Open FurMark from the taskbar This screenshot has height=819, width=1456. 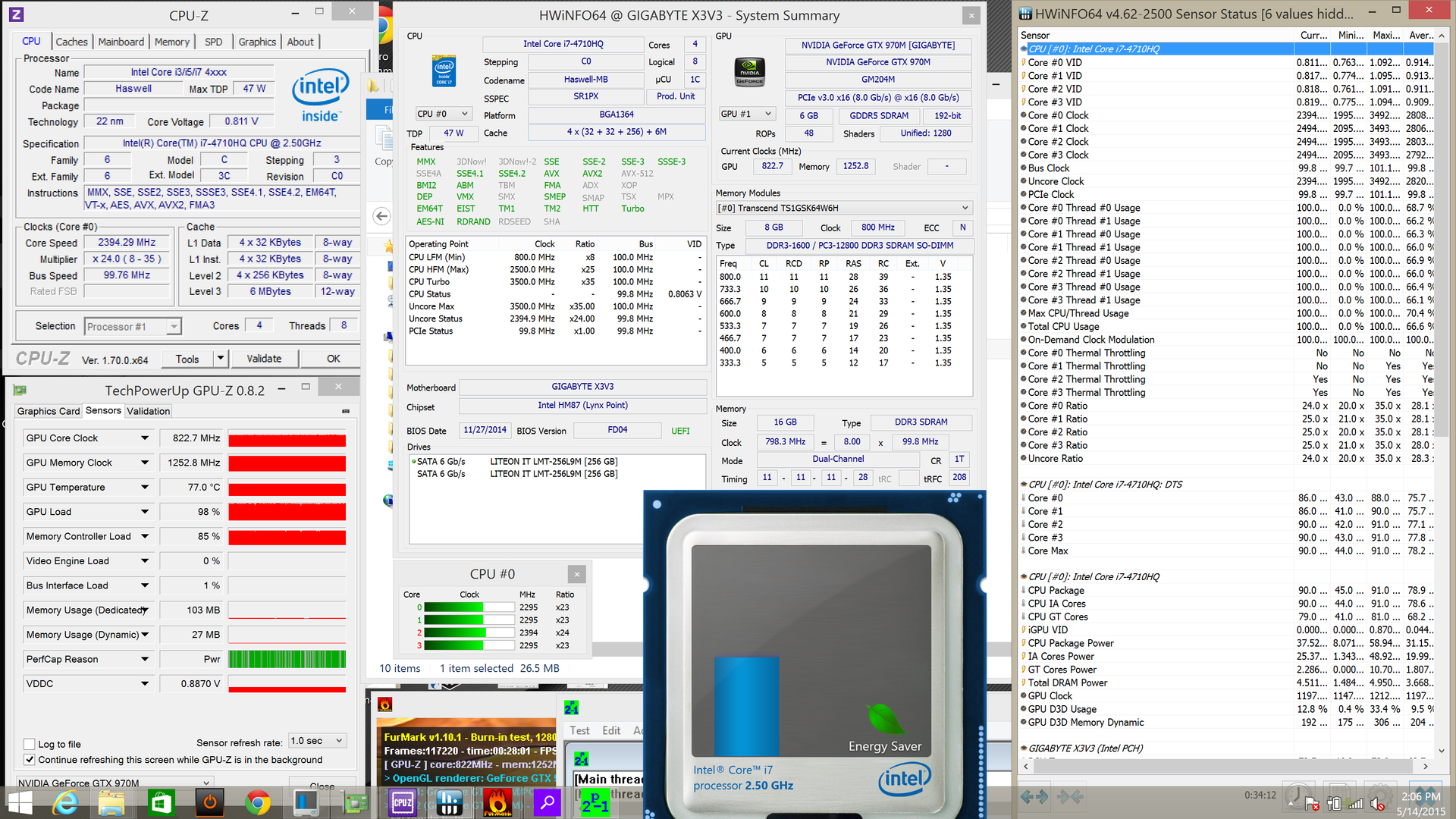click(x=498, y=802)
